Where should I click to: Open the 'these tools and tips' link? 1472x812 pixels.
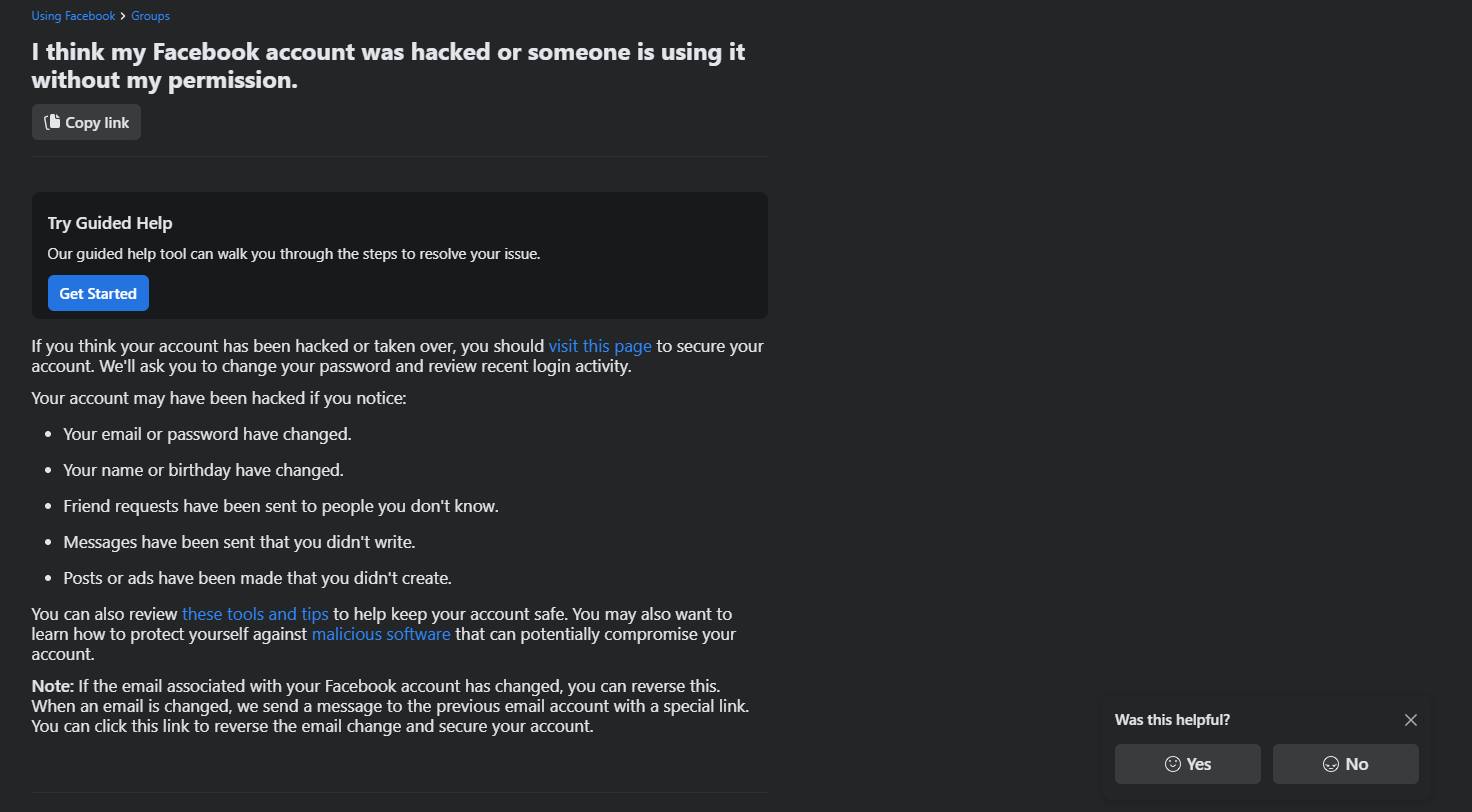click(255, 614)
